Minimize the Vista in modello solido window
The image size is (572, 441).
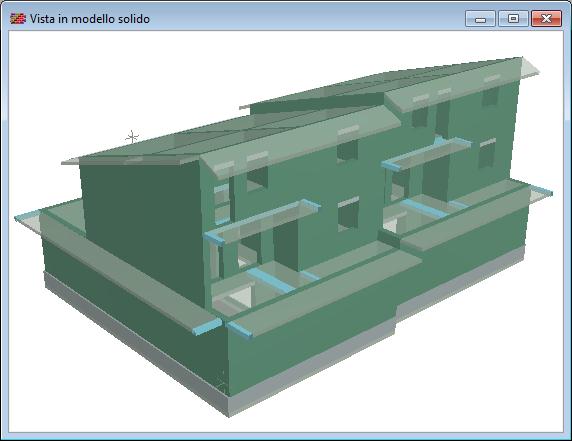pos(480,19)
